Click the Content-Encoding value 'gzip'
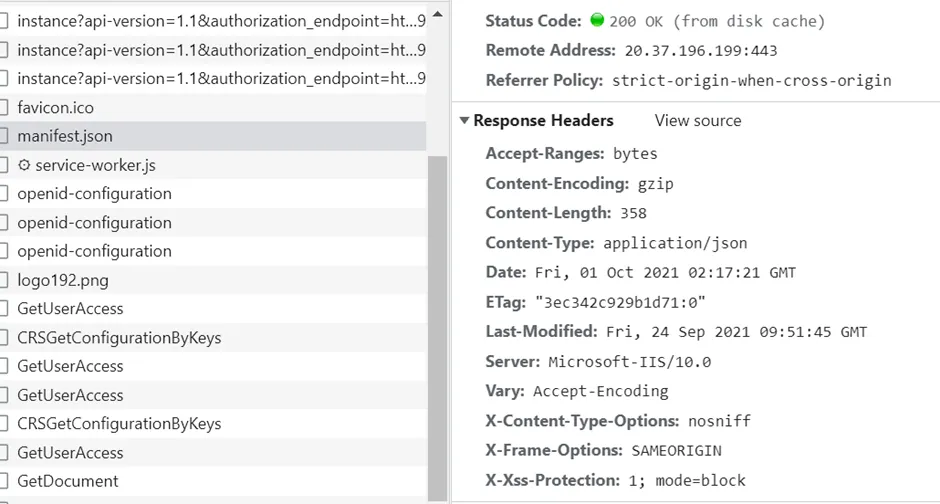 (x=655, y=184)
